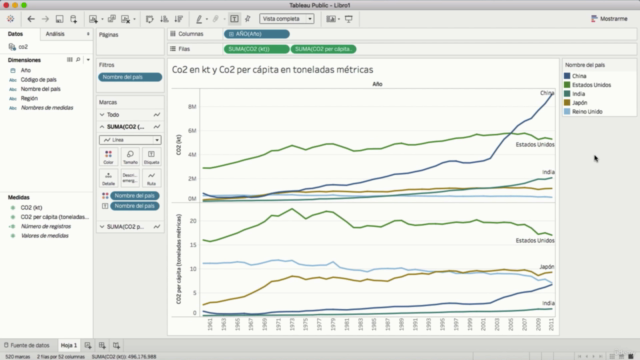Screen dimensions: 640x360
Task: Click the fix axes pin icon
Action: point(247,19)
